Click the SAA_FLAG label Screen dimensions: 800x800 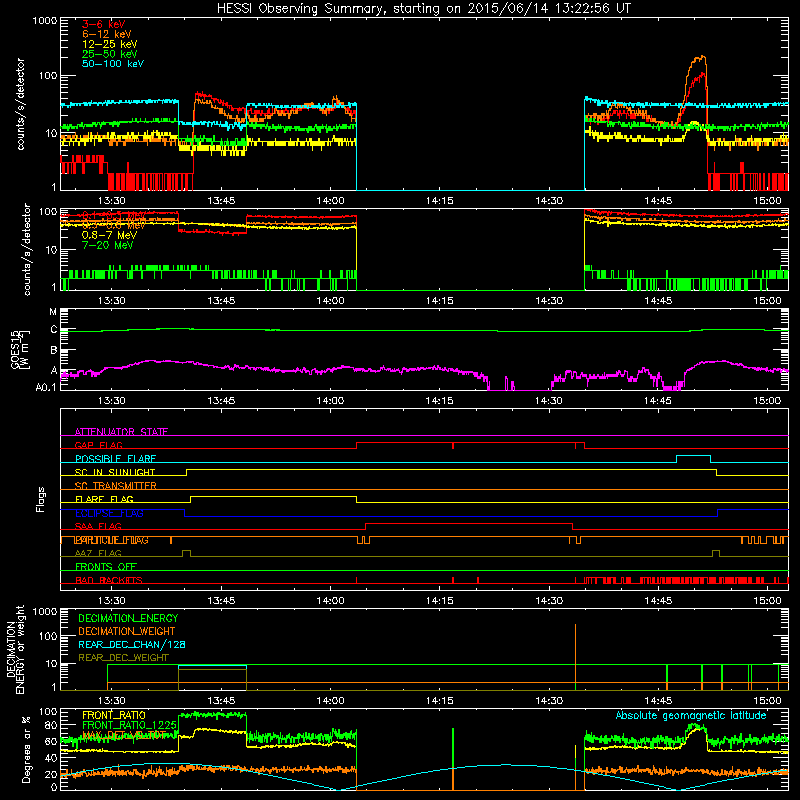(98, 527)
